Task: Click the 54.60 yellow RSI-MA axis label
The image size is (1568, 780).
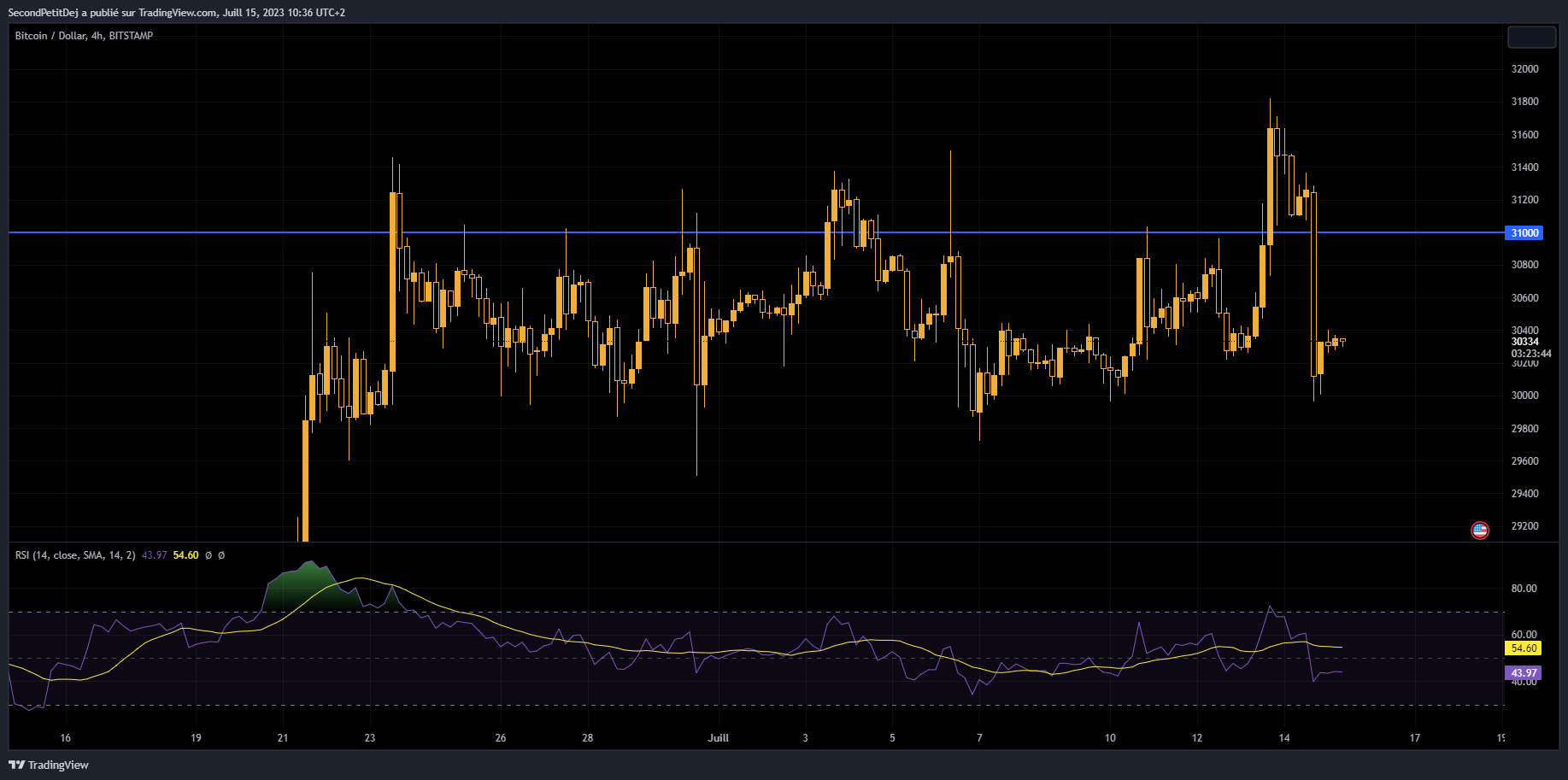Action: tap(1524, 648)
